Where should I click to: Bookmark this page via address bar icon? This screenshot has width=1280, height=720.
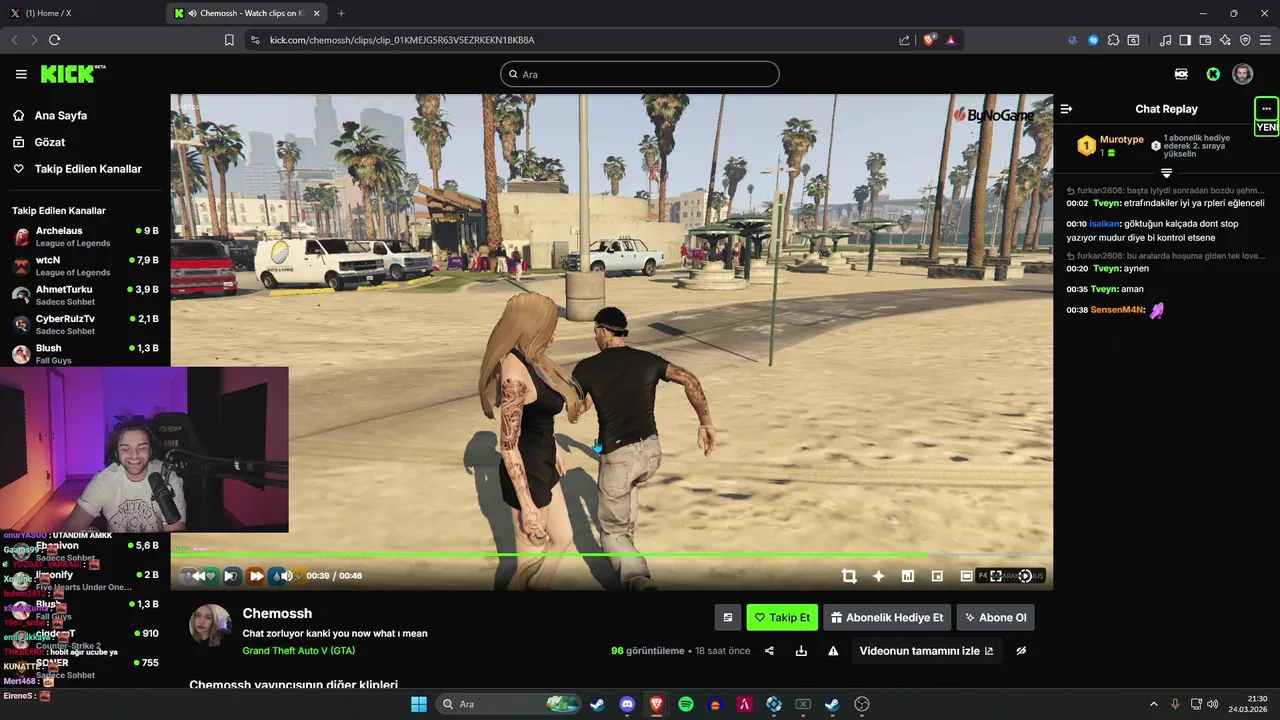229,40
